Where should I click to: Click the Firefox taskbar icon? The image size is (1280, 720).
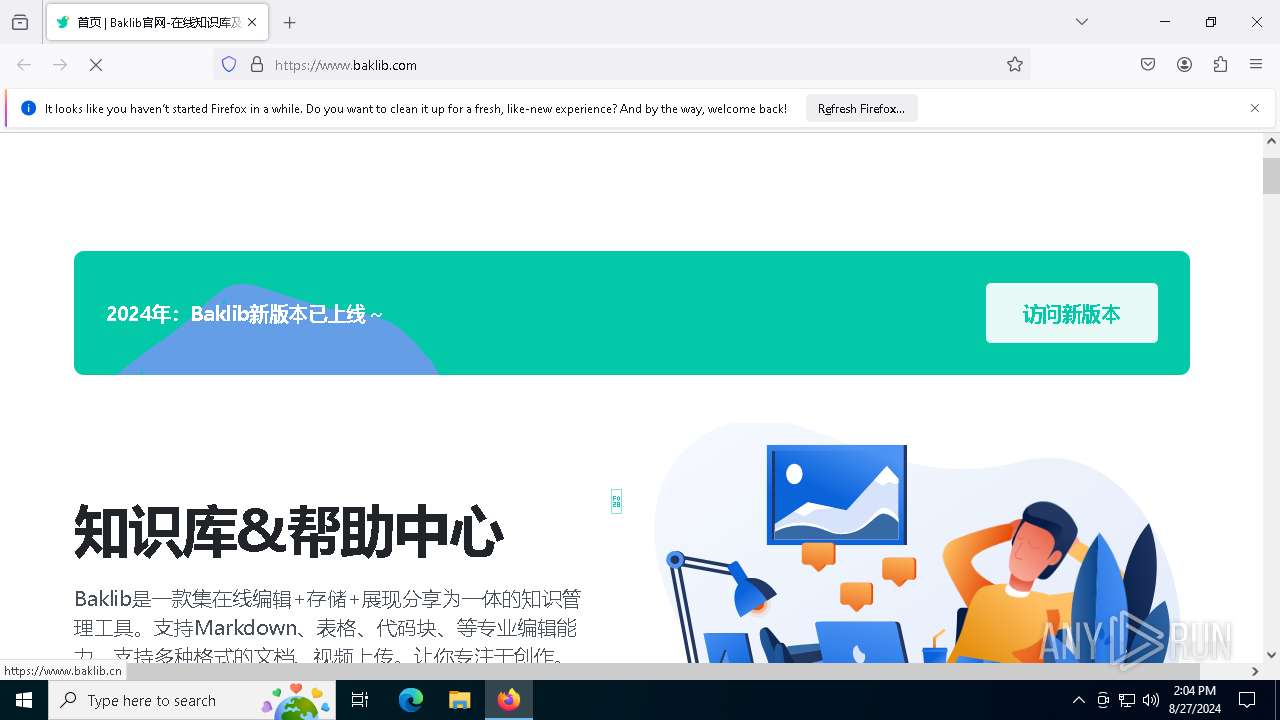[x=509, y=700]
